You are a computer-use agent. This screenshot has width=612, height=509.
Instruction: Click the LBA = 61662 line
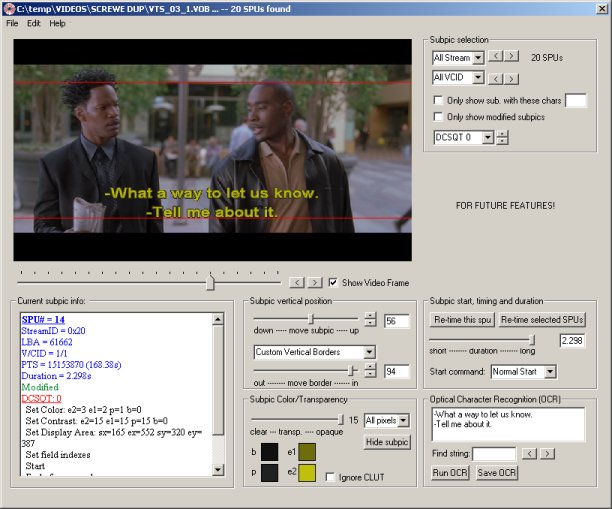pos(47,342)
